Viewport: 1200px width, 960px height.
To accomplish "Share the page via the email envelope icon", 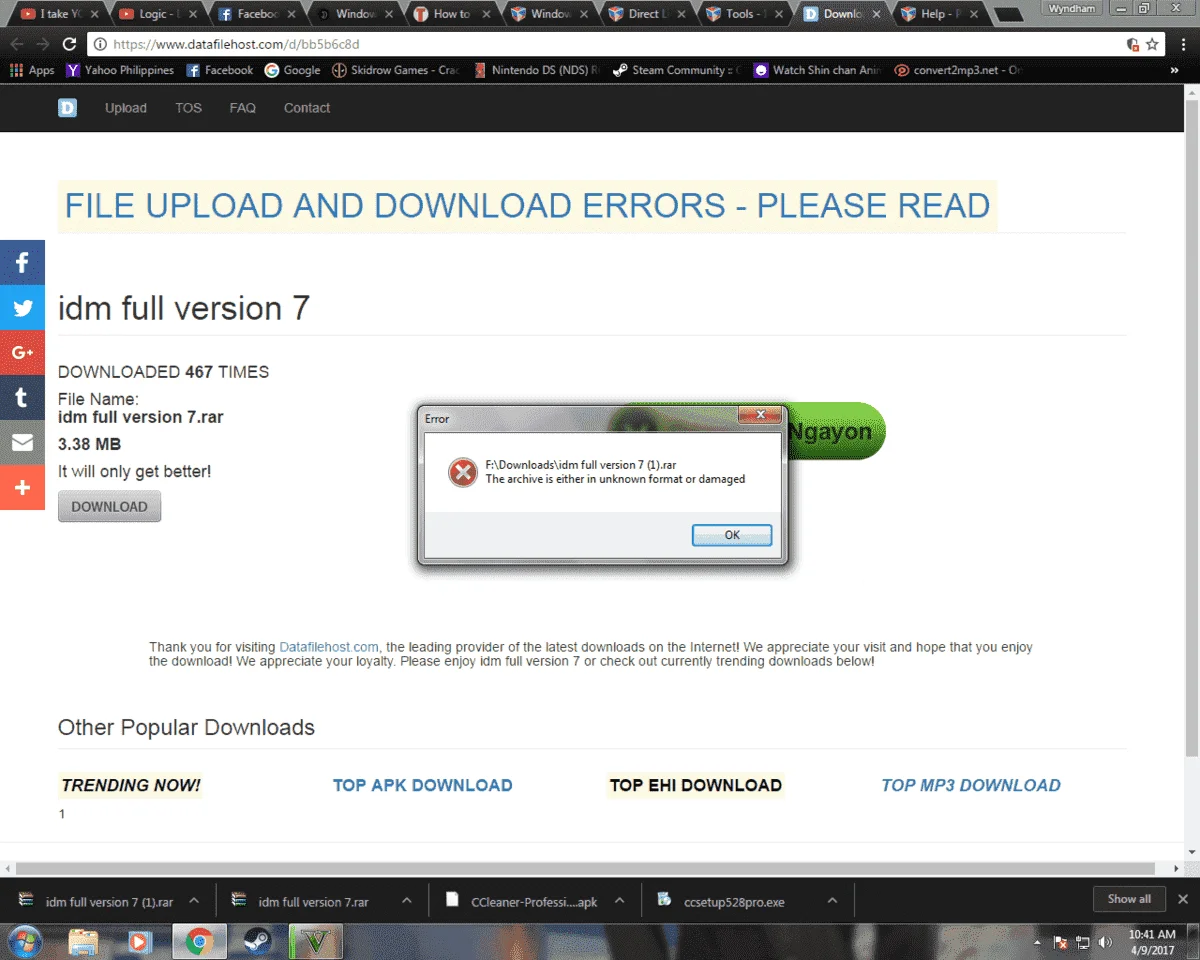I will (x=22, y=443).
